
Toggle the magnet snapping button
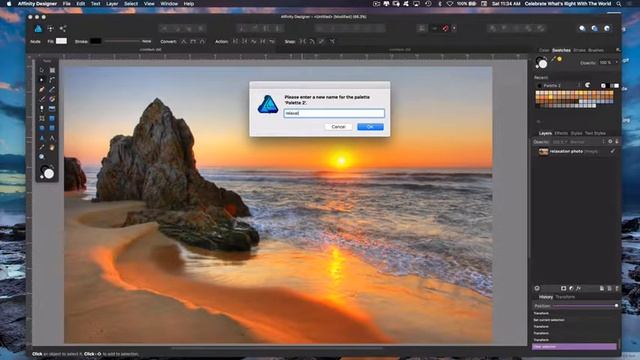tap(445, 29)
